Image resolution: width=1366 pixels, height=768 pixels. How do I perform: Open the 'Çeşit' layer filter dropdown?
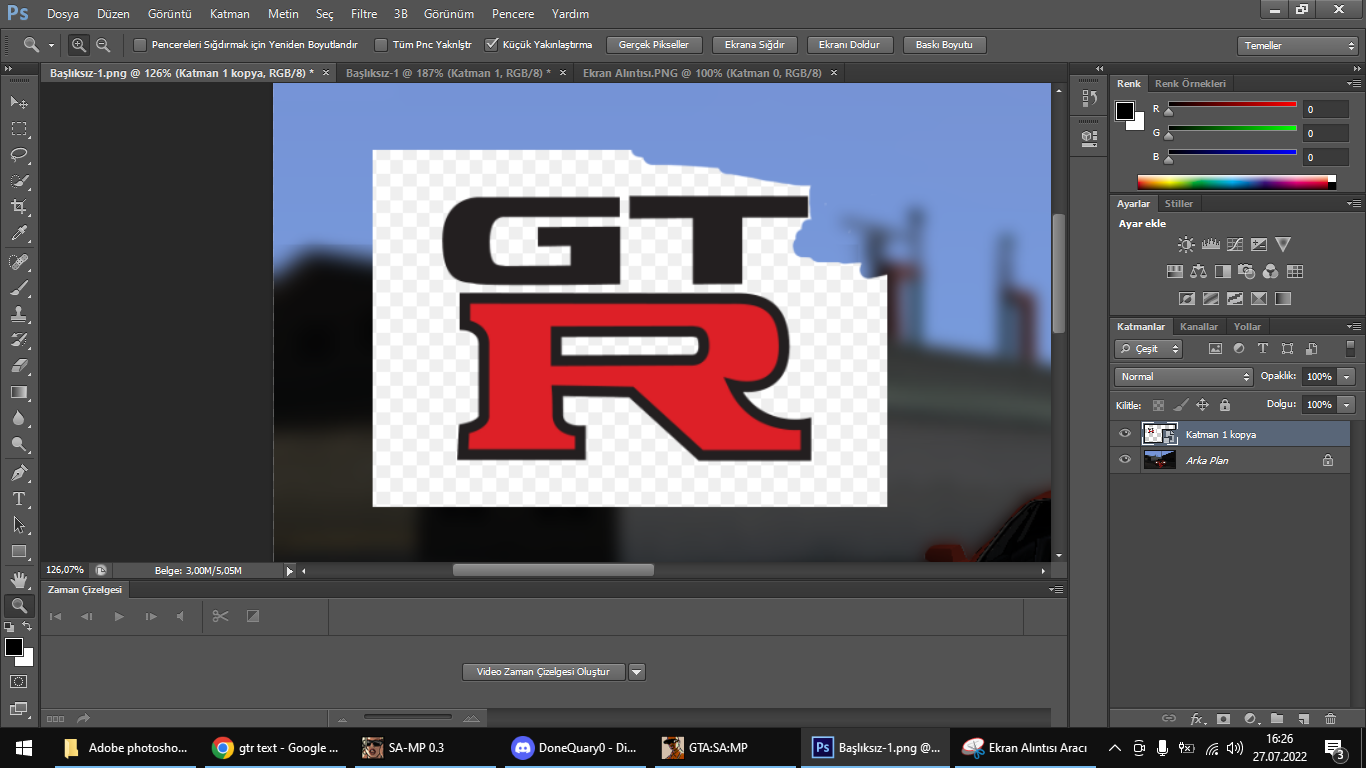pos(1148,349)
